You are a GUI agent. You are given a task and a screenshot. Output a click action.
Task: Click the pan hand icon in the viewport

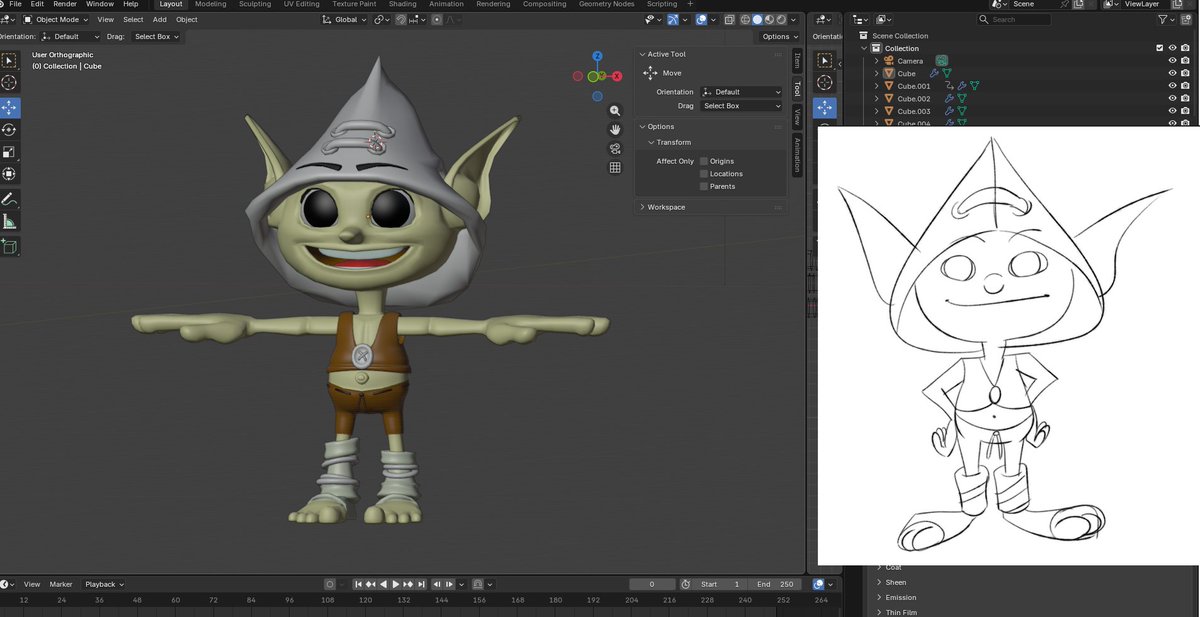point(615,130)
